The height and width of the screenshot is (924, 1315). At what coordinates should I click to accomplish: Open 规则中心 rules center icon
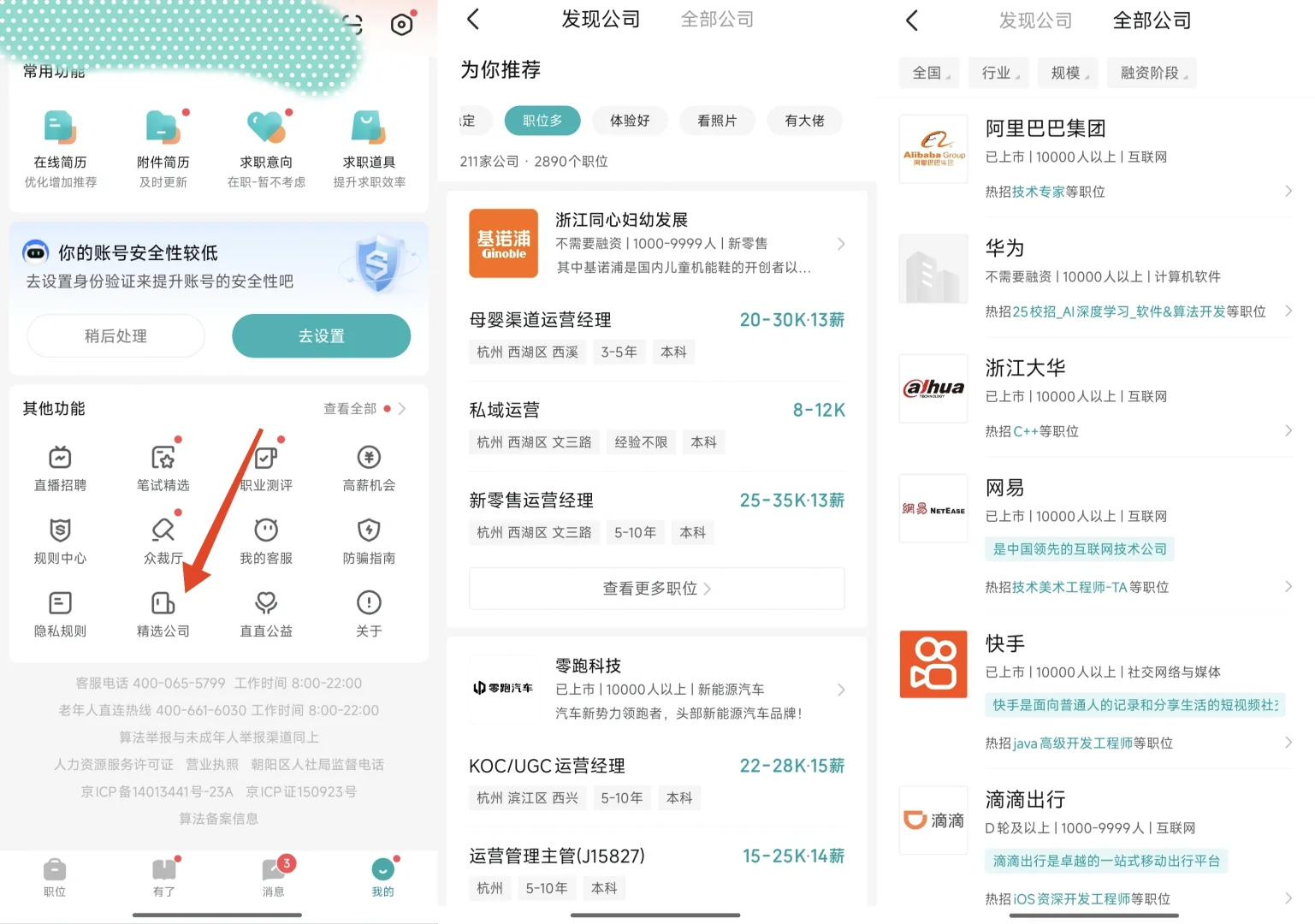point(60,530)
